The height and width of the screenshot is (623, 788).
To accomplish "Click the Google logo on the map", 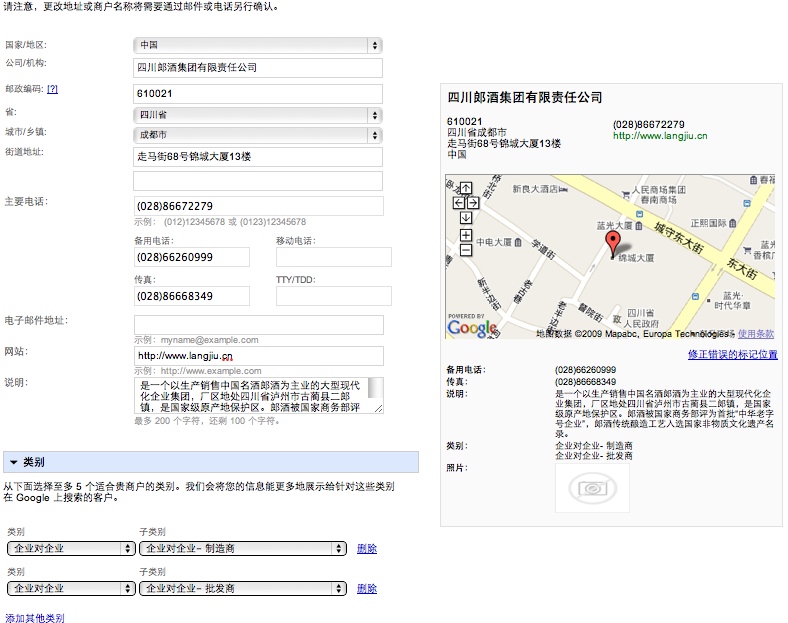I will pyautogui.click(x=472, y=327).
